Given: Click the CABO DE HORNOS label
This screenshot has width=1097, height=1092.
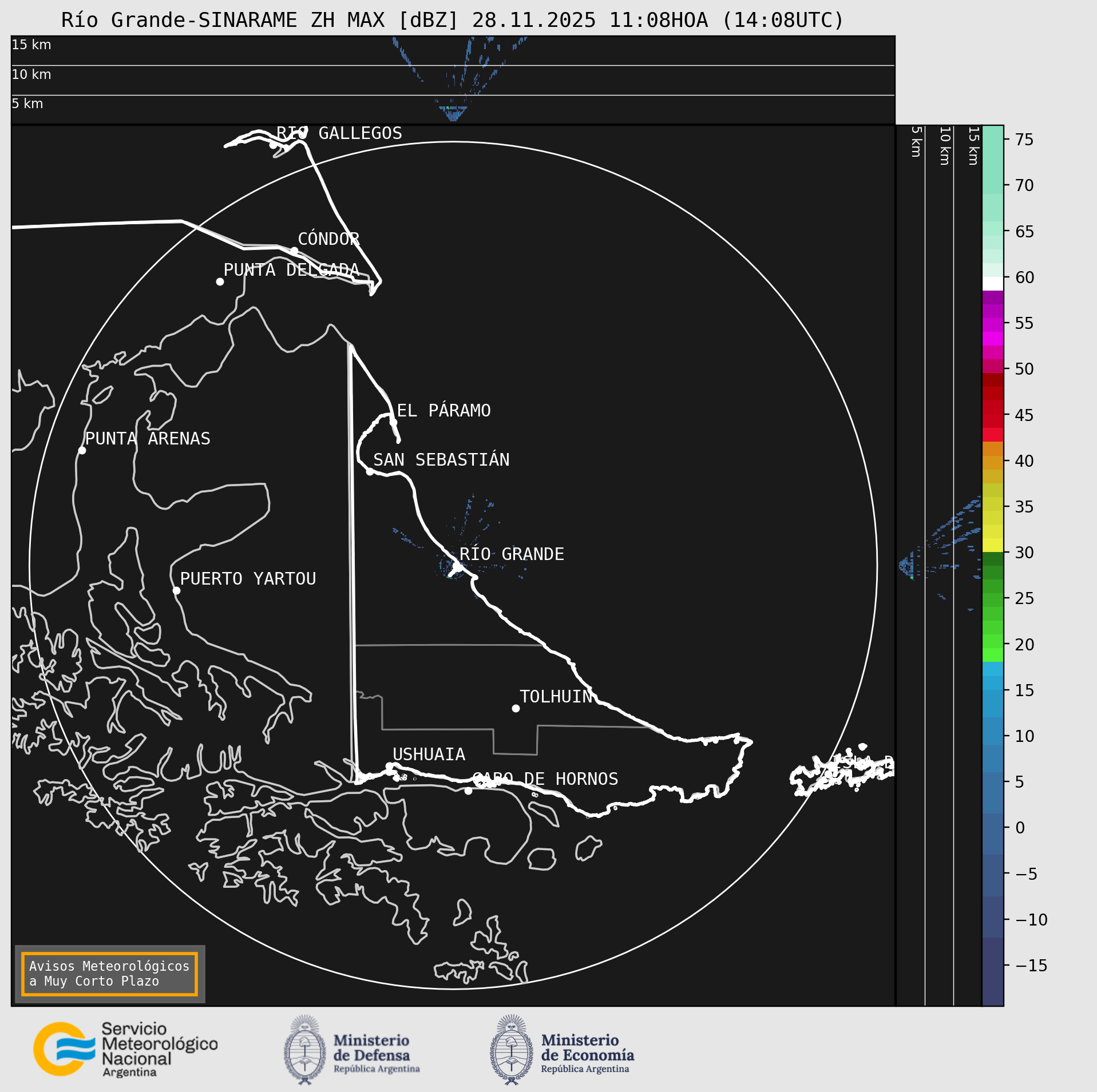Looking at the screenshot, I should coord(545,779).
